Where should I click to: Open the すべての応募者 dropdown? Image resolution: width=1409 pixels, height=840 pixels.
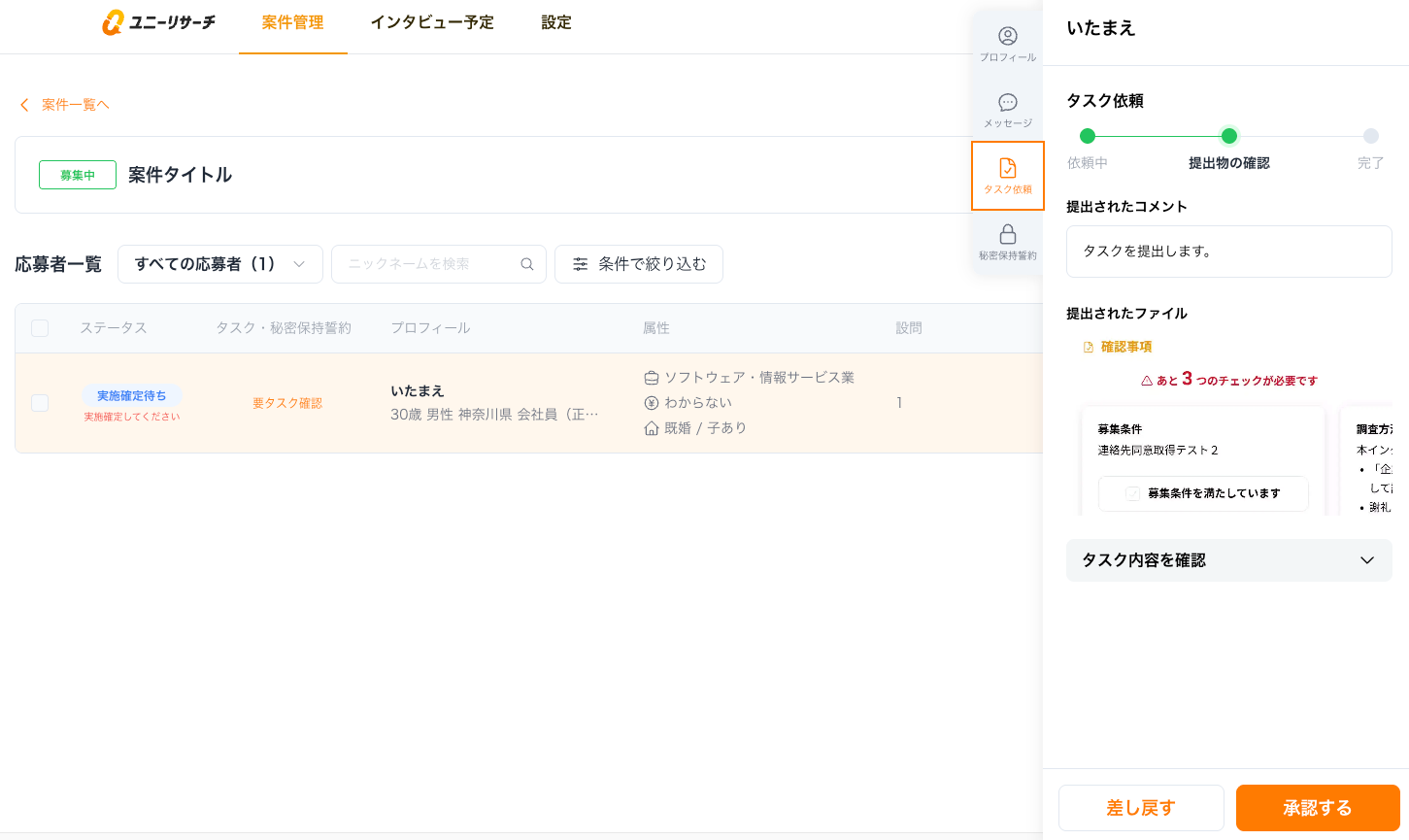(x=220, y=264)
